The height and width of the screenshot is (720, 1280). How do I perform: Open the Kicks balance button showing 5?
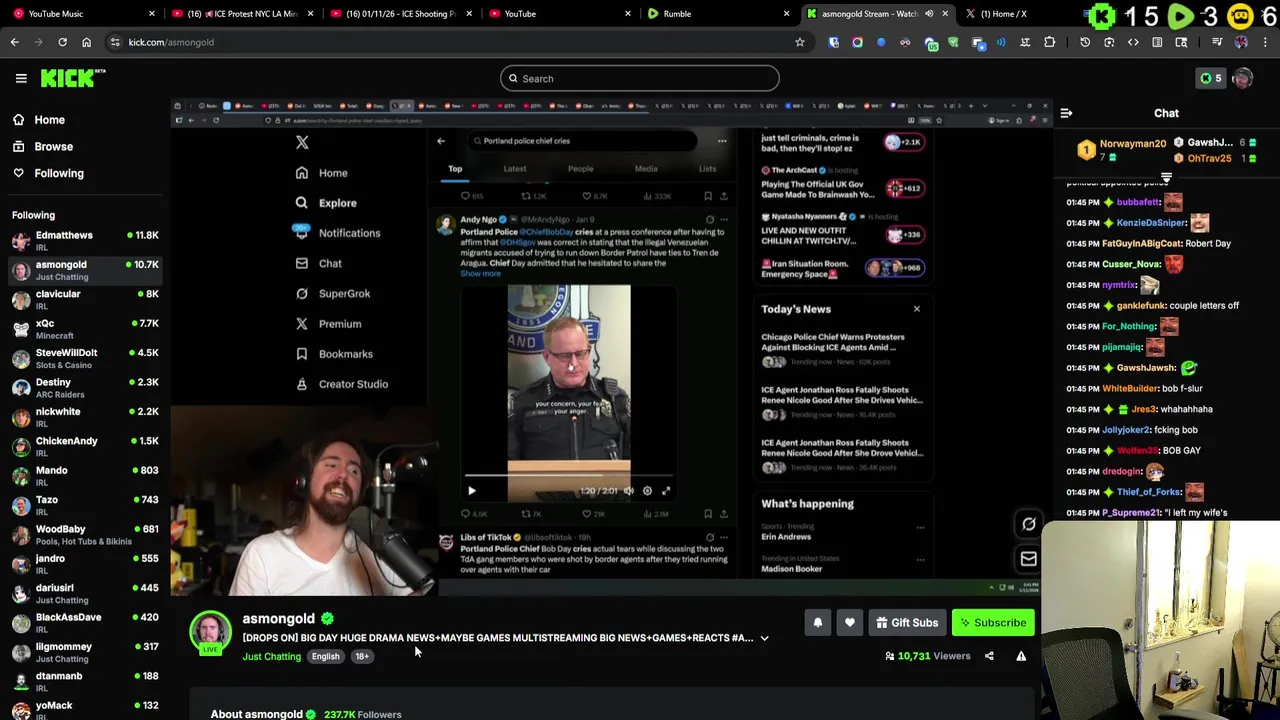(x=1210, y=78)
